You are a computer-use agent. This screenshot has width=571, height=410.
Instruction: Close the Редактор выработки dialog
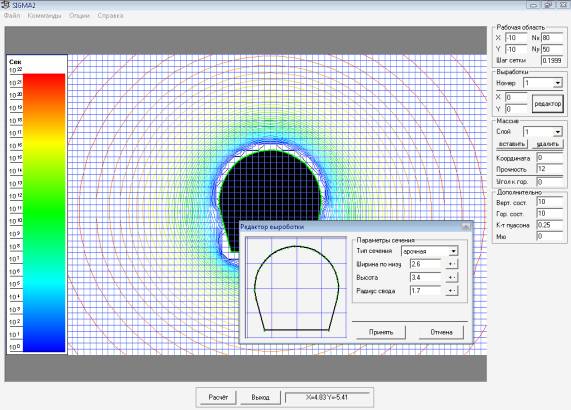[466, 227]
